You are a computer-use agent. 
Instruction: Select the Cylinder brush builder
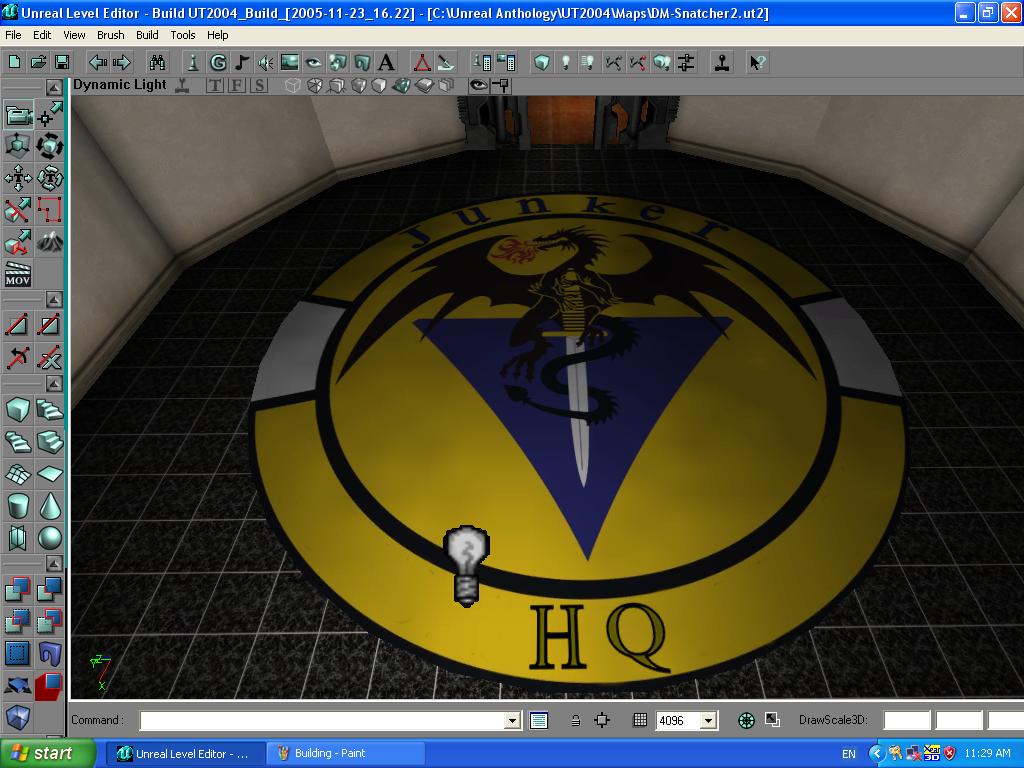pyautogui.click(x=18, y=506)
